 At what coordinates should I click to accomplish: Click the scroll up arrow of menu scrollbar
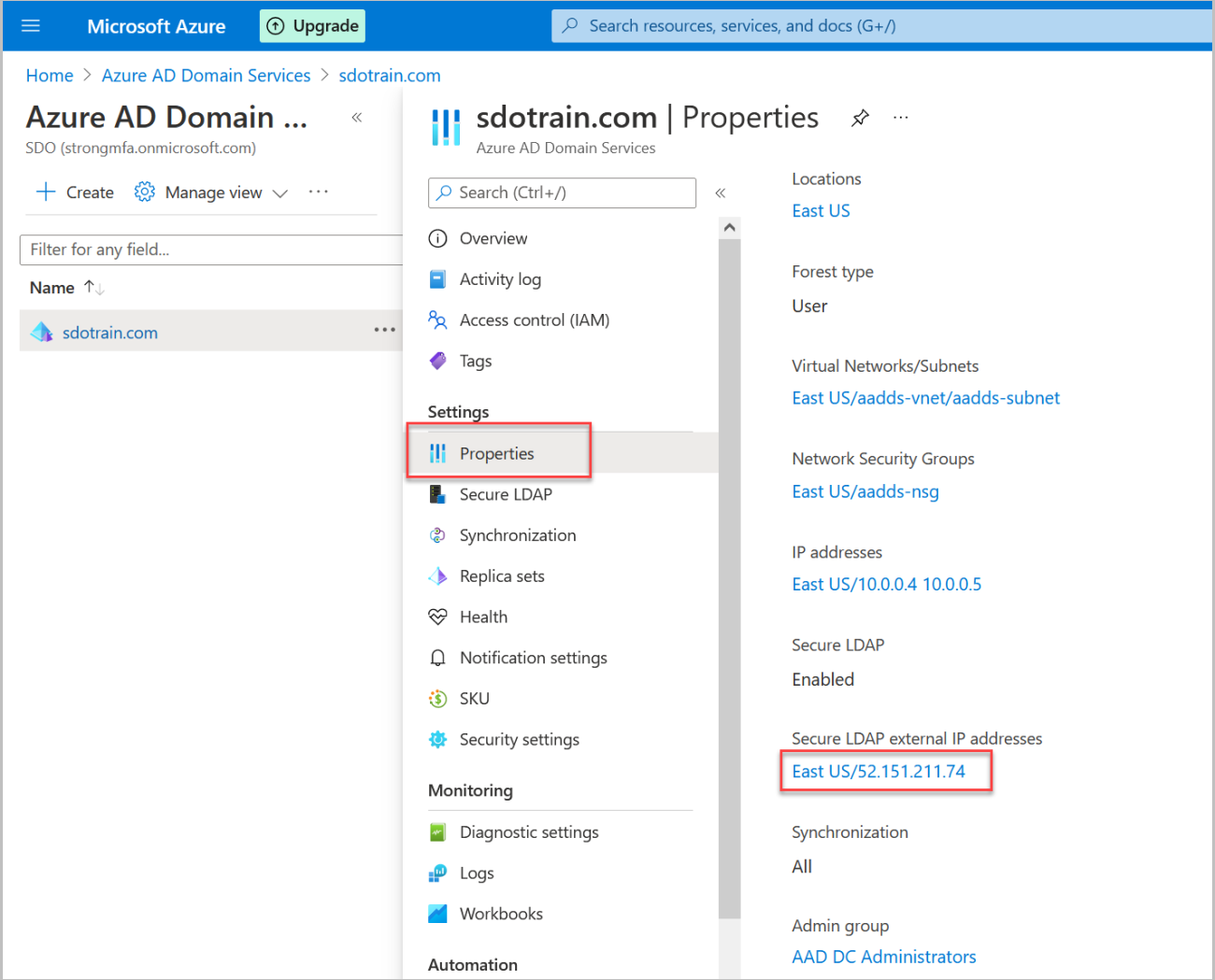point(730,227)
